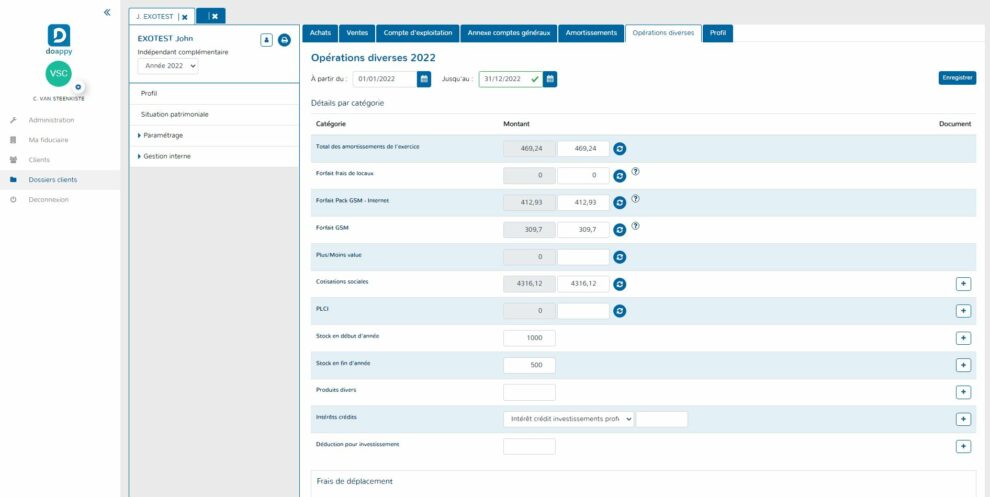Viewport: 990px width, 497px height.
Task: Close the J. EXOTEST client tab
Action: click(184, 17)
